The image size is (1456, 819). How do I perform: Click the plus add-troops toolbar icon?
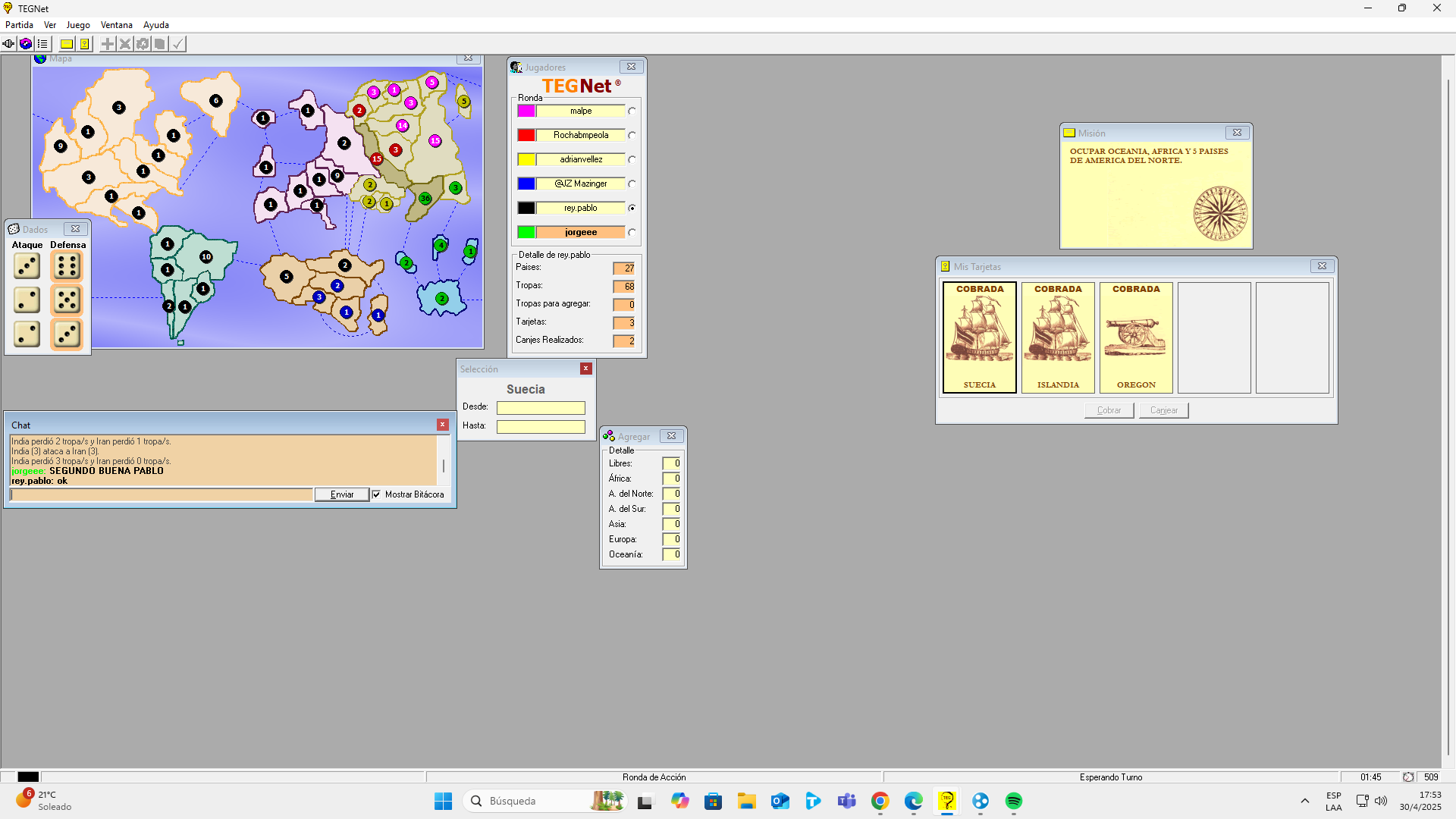tap(108, 44)
